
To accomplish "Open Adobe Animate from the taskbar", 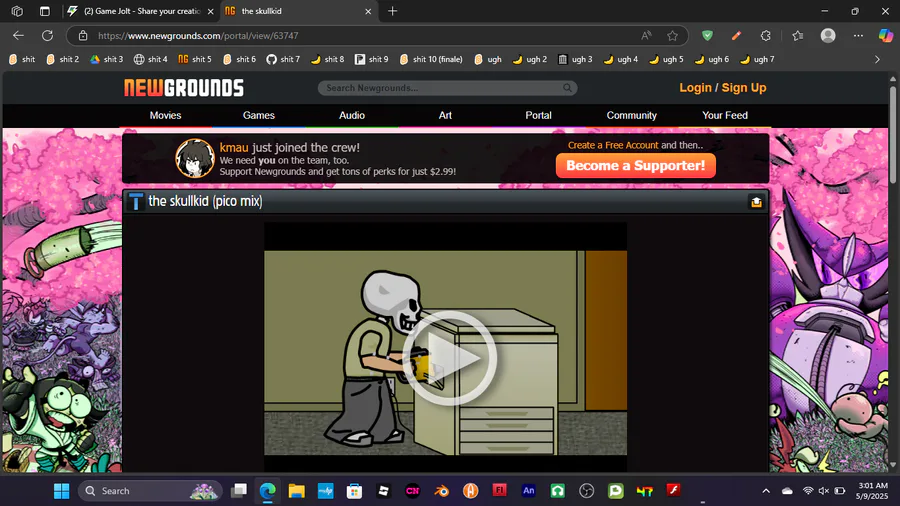I will point(529,491).
